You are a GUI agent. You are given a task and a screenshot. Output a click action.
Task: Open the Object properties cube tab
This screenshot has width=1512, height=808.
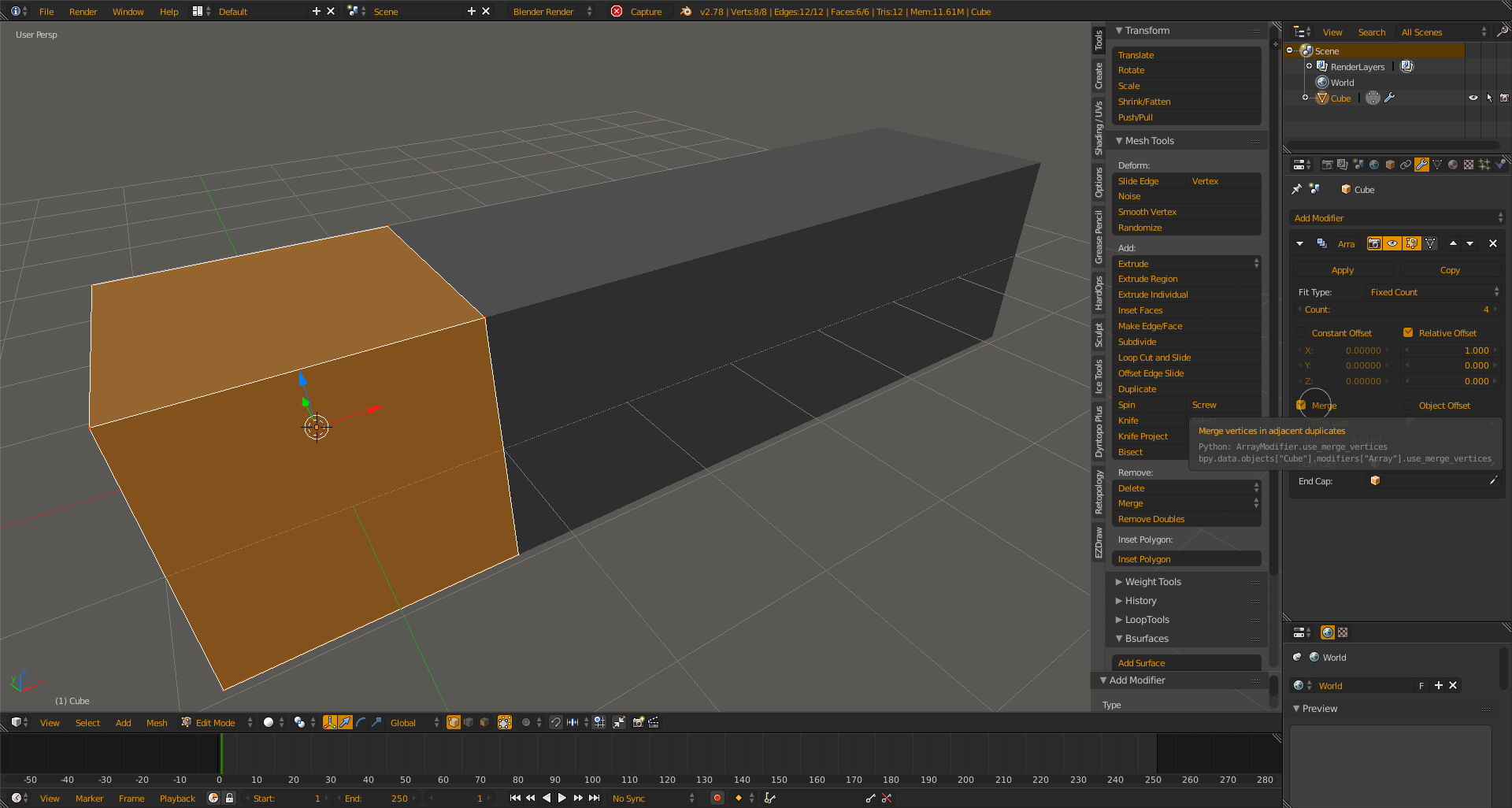(1390, 165)
